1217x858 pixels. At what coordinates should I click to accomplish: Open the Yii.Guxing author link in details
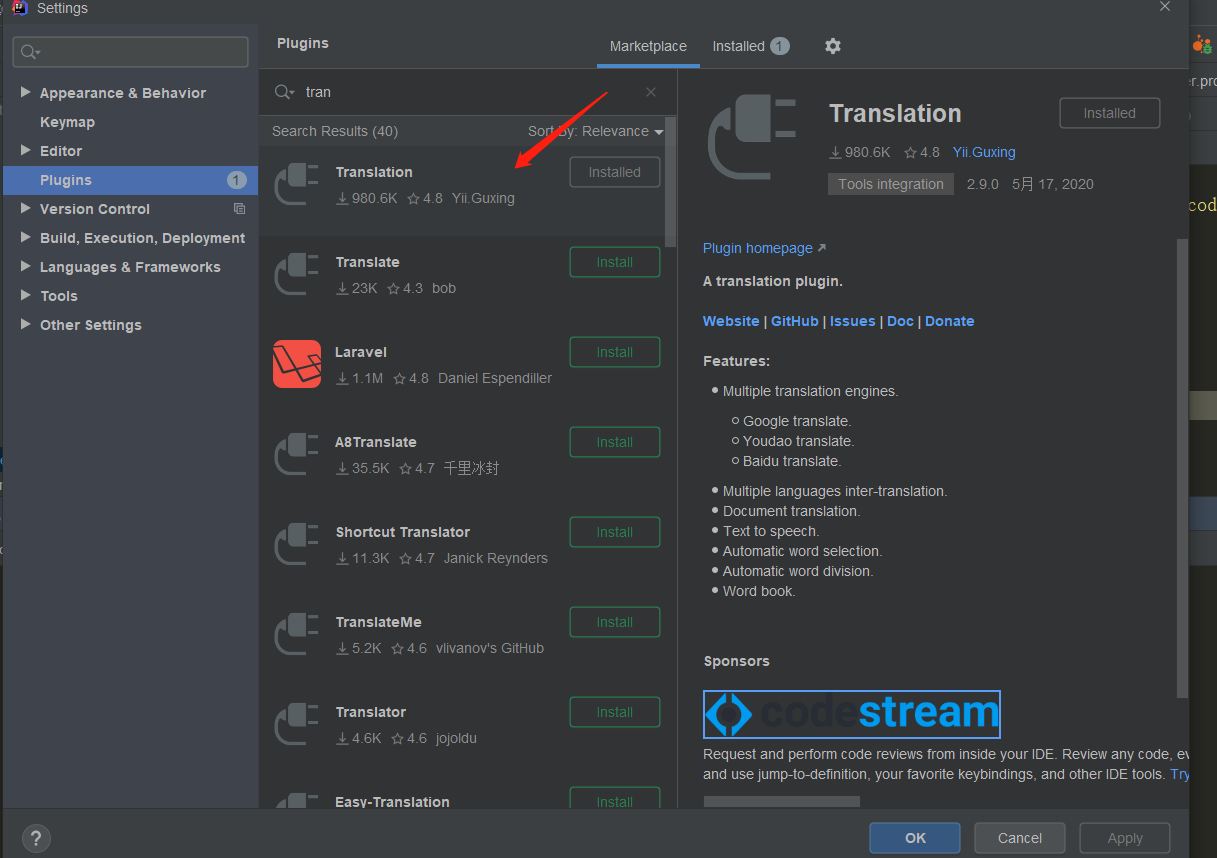coord(984,152)
